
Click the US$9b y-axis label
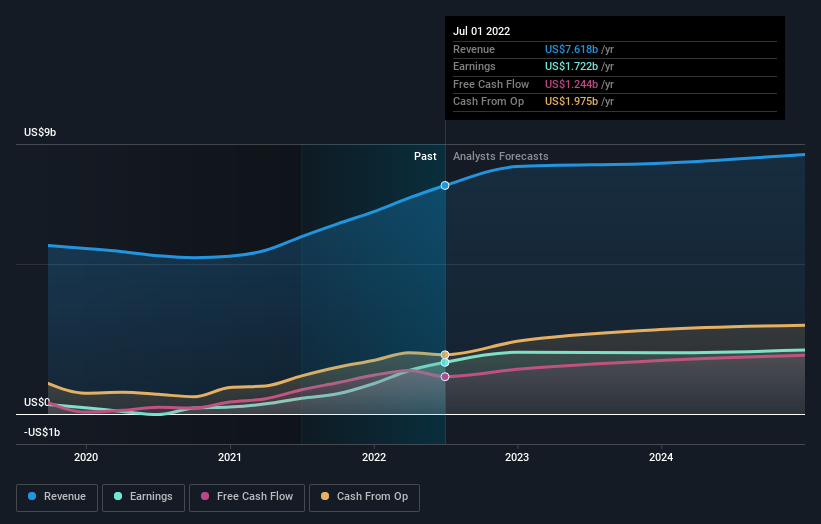pyautogui.click(x=40, y=132)
